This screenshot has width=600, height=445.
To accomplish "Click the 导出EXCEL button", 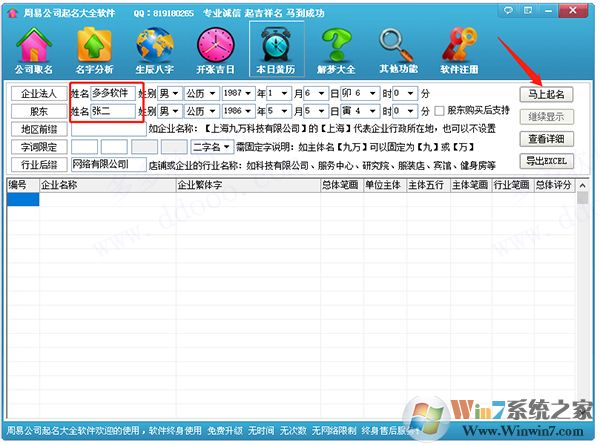I will pos(546,161).
